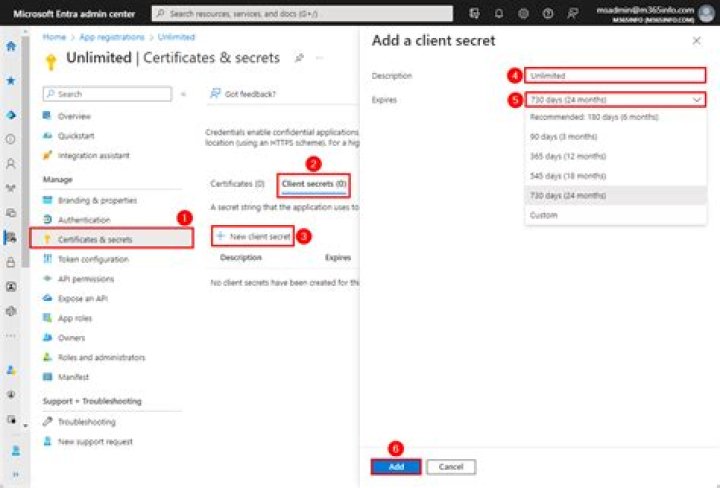Open Users icon in left rail
The height and width of the screenshot is (488, 720).
pos(11,163)
